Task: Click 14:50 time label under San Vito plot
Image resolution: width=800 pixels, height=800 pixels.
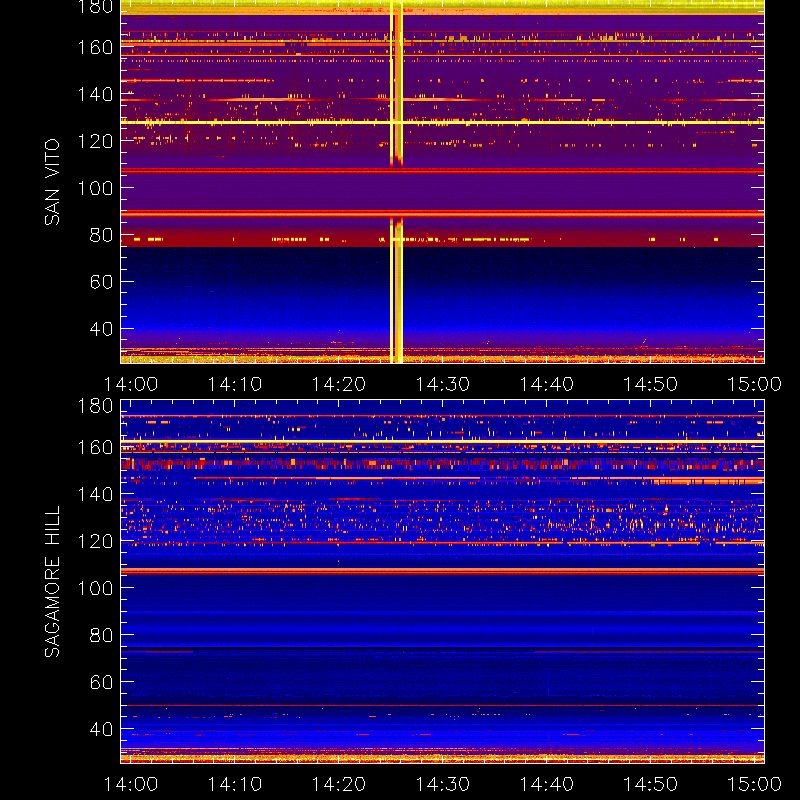Action: 651,384
